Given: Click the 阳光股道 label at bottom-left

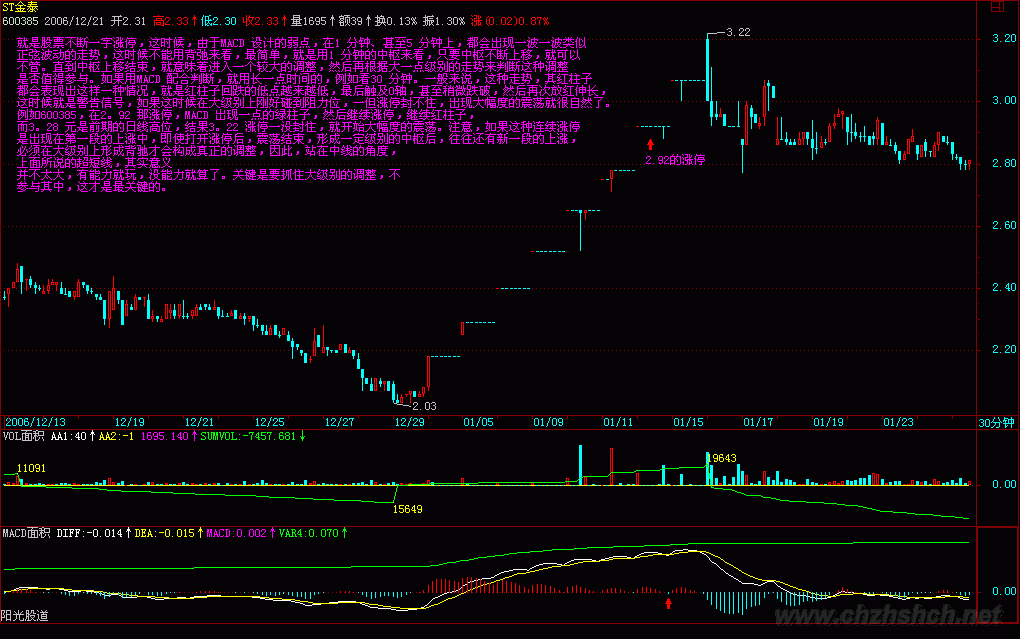Looking at the screenshot, I should 24,614.
